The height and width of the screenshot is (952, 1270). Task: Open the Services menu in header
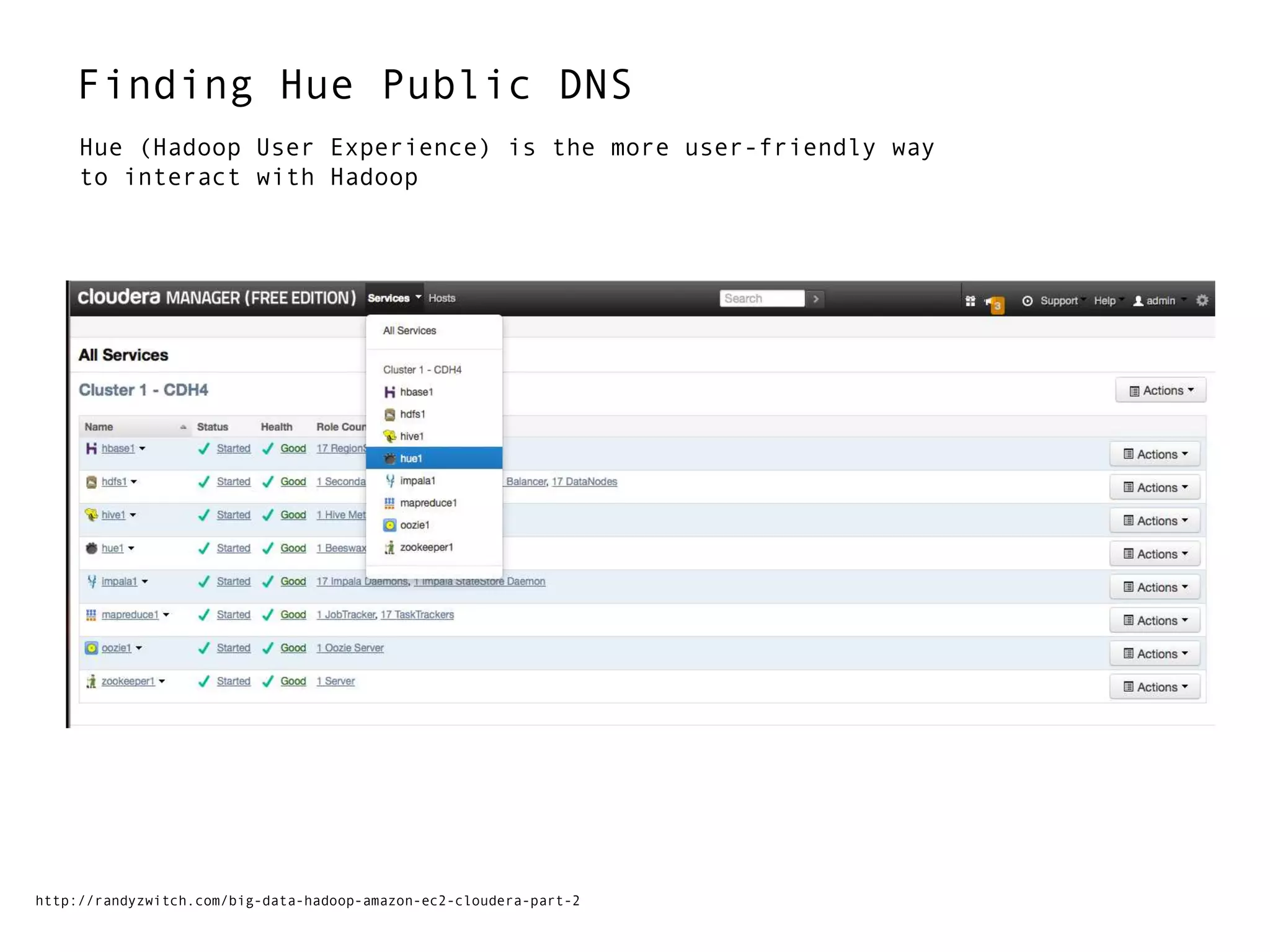point(394,298)
